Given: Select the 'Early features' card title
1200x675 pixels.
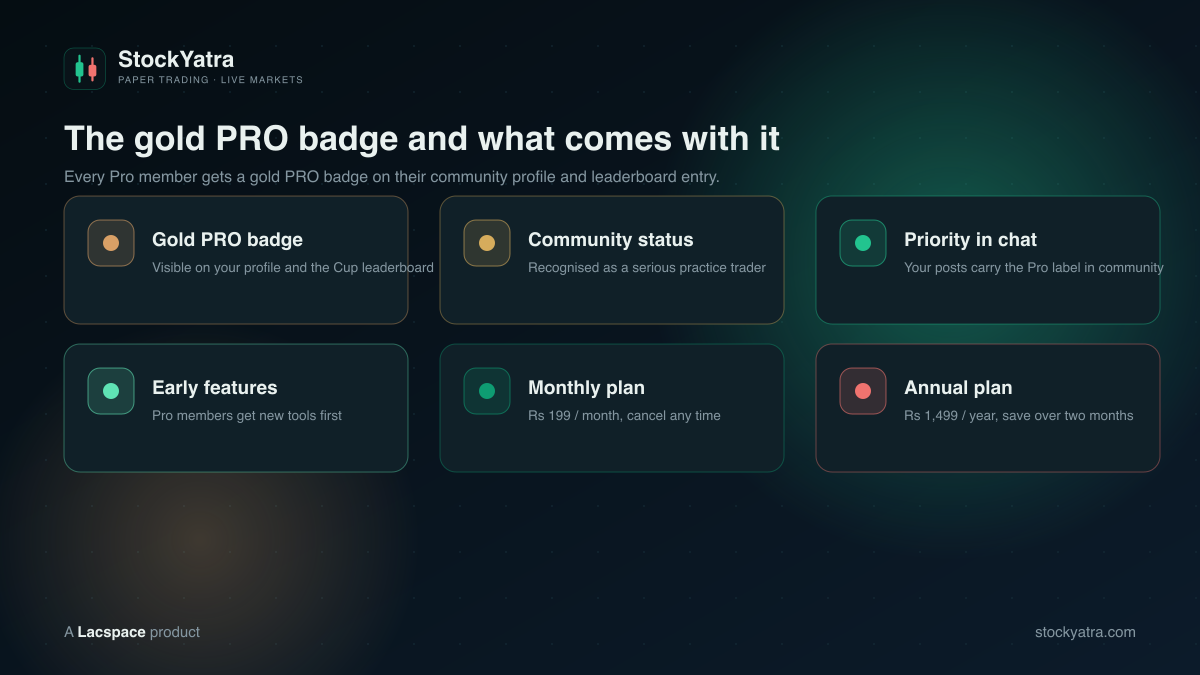Looking at the screenshot, I should [215, 388].
